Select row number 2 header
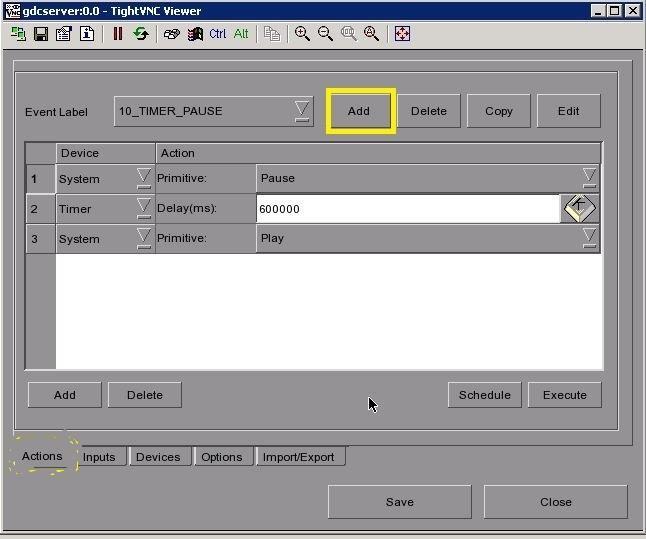 click(x=40, y=209)
